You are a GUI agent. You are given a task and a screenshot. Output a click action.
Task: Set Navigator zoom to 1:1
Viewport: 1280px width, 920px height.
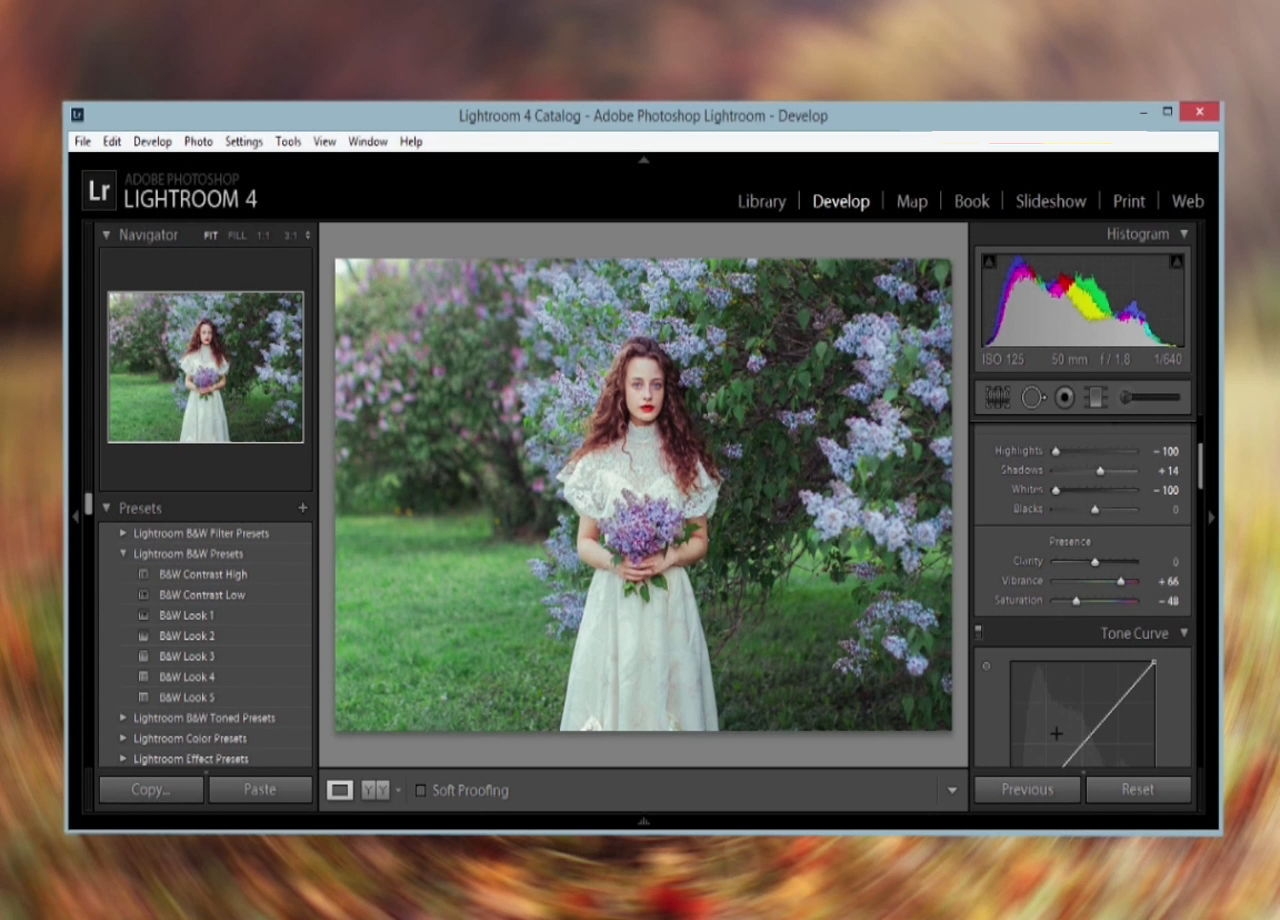[263, 236]
